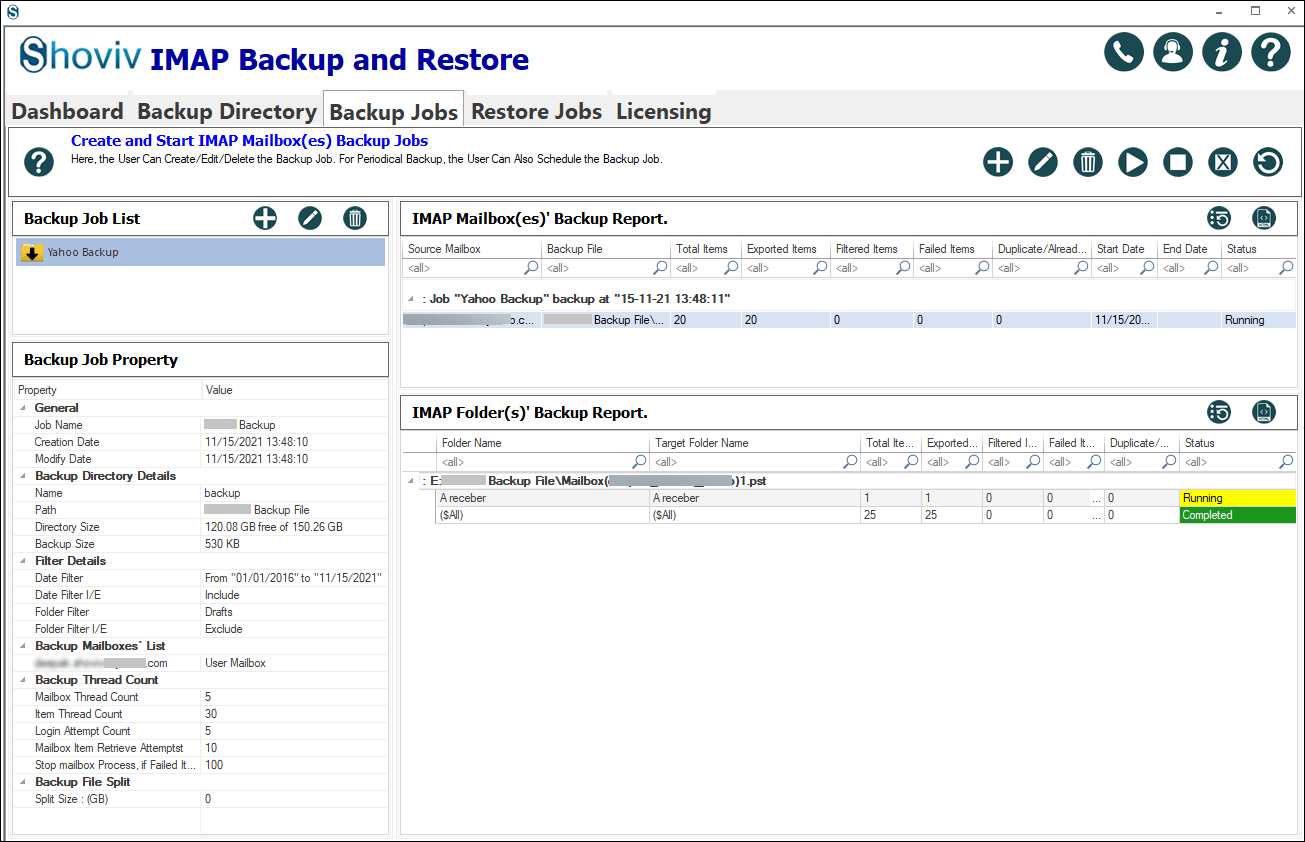Click the circular refresh icon in main toolbar
The height and width of the screenshot is (842, 1305).
pos(1268,162)
